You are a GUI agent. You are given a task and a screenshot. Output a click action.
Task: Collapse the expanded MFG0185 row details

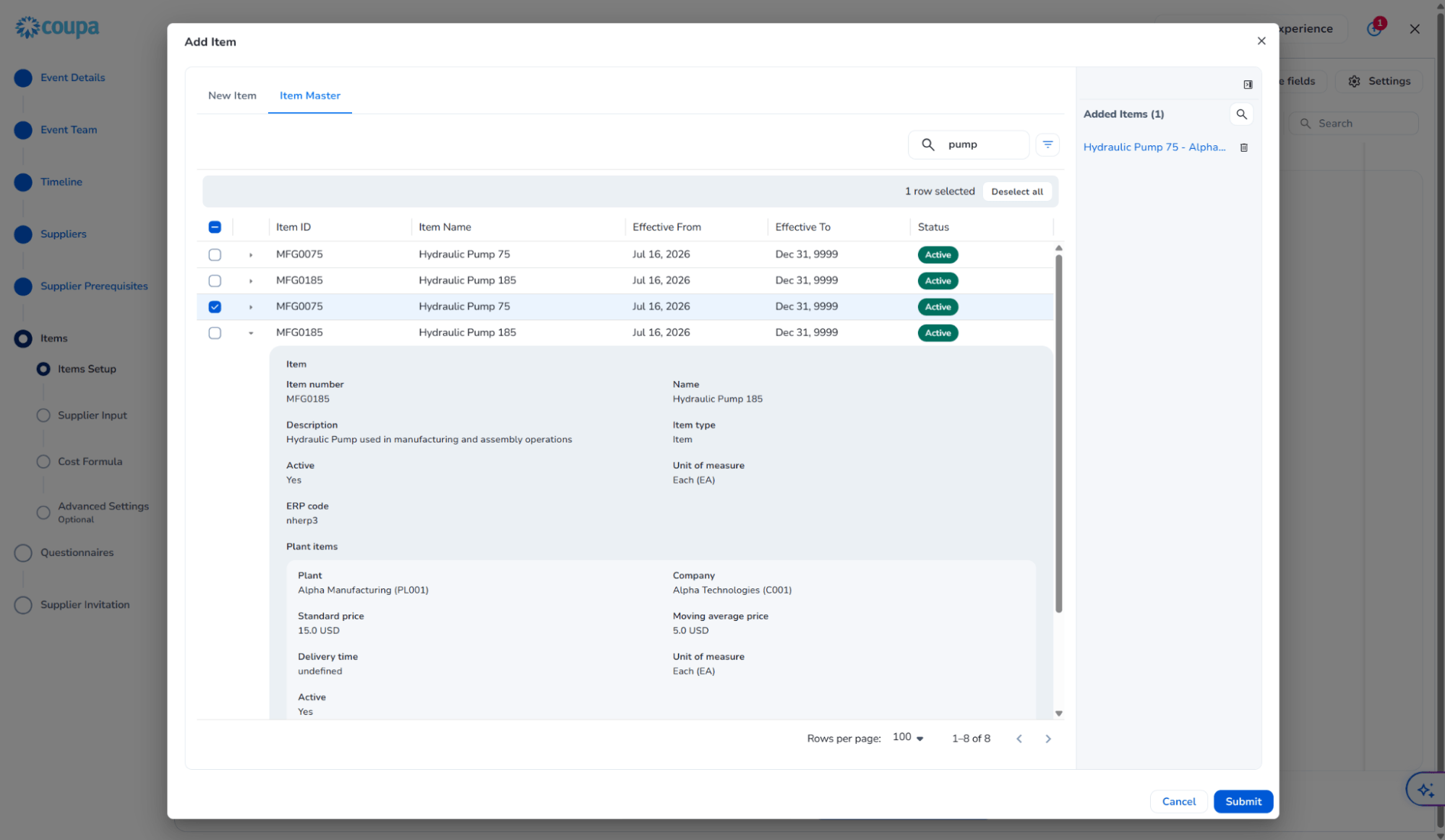point(251,333)
